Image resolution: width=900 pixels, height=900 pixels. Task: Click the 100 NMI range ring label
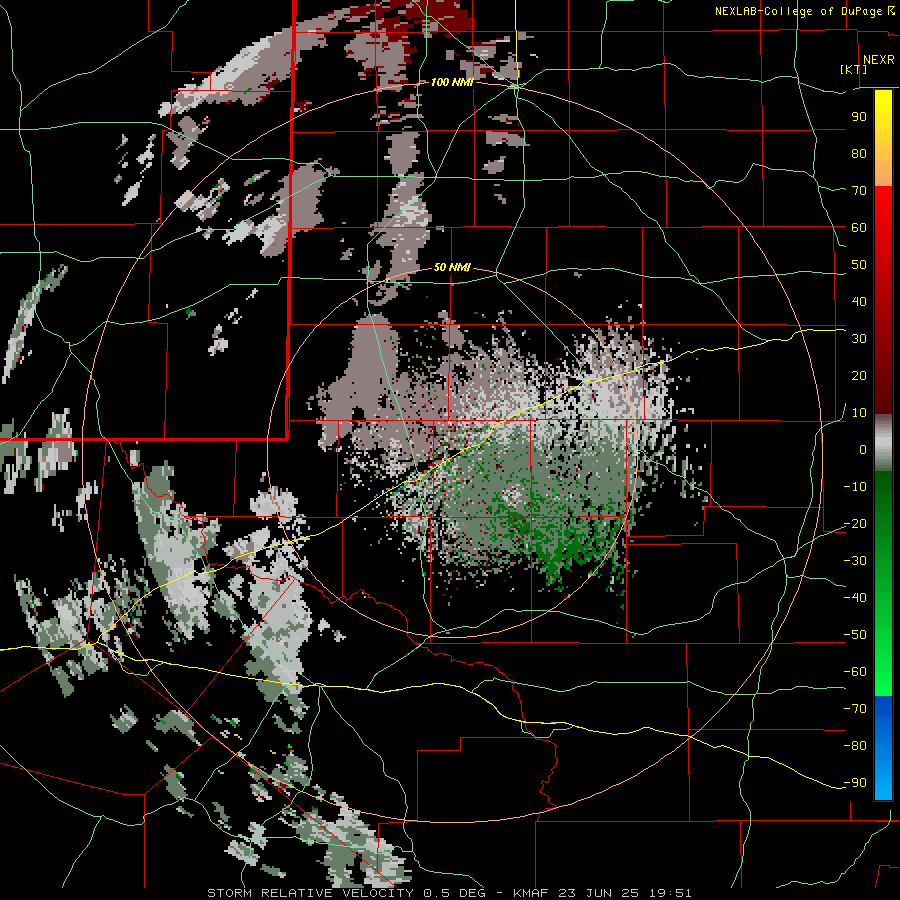coord(452,82)
